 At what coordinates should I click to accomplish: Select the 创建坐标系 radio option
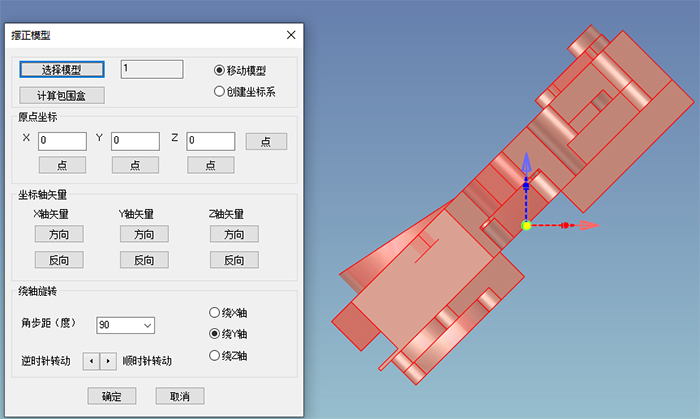220,92
